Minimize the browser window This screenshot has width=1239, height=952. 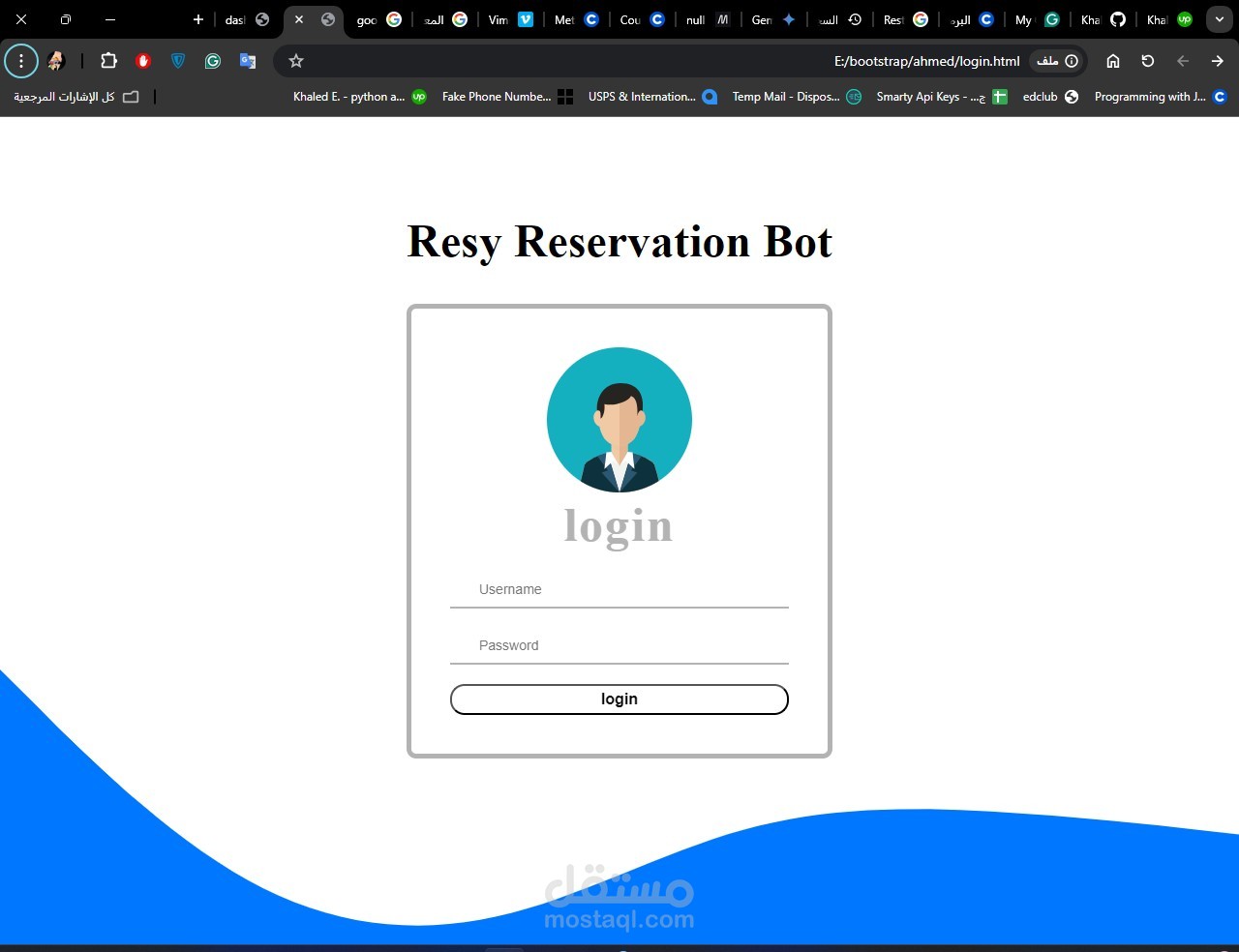[110, 19]
